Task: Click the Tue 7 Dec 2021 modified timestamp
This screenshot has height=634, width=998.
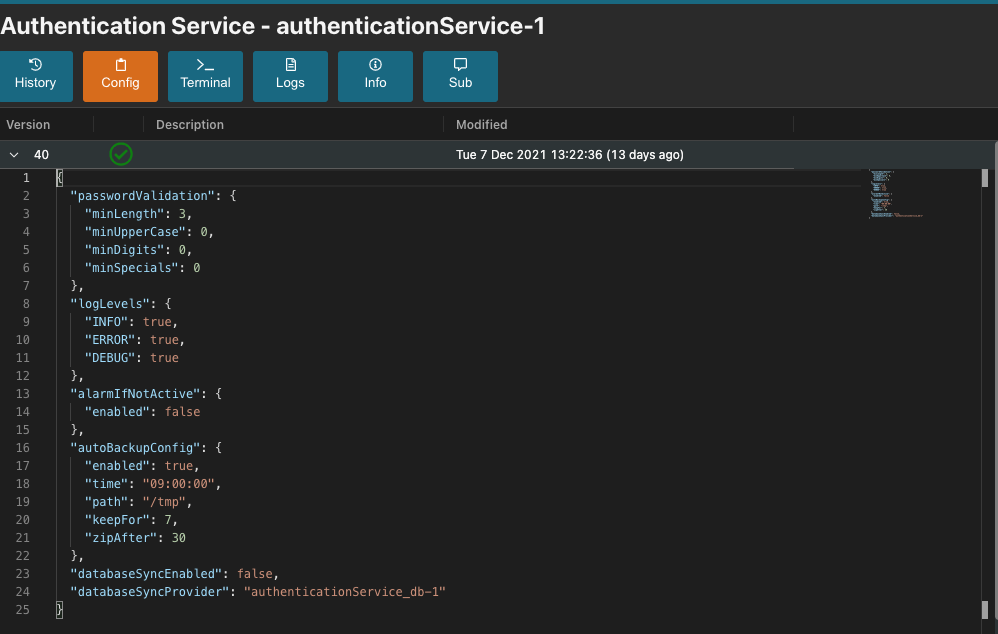Action: (570, 155)
